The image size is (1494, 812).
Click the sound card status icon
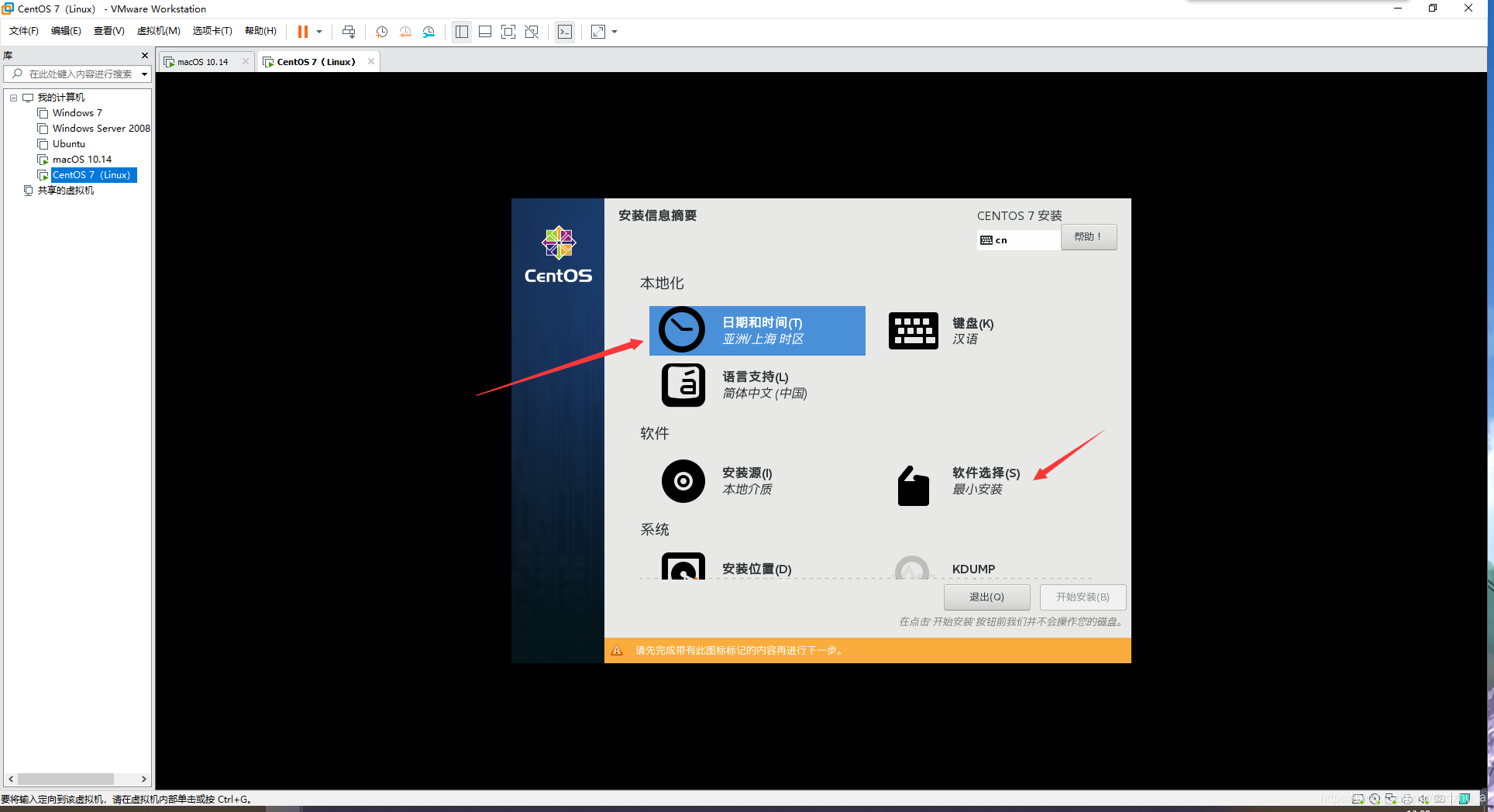pos(1423,799)
